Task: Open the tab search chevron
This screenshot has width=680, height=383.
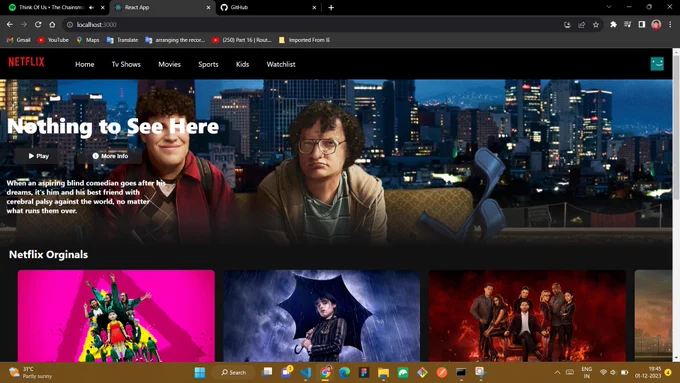Action: 609,7
